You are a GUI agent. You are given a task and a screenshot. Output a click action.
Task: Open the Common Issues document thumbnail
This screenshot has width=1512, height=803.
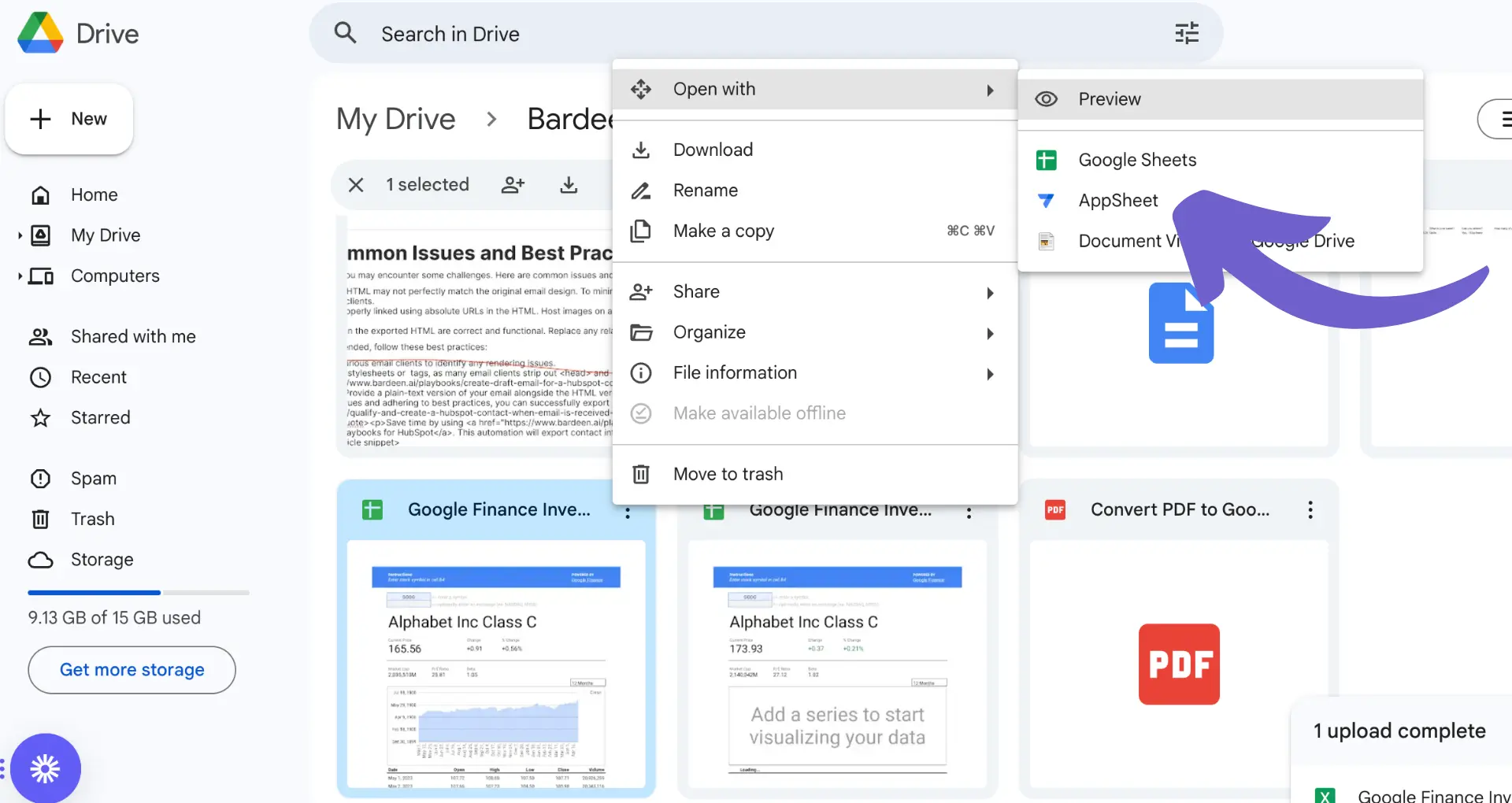(x=479, y=339)
